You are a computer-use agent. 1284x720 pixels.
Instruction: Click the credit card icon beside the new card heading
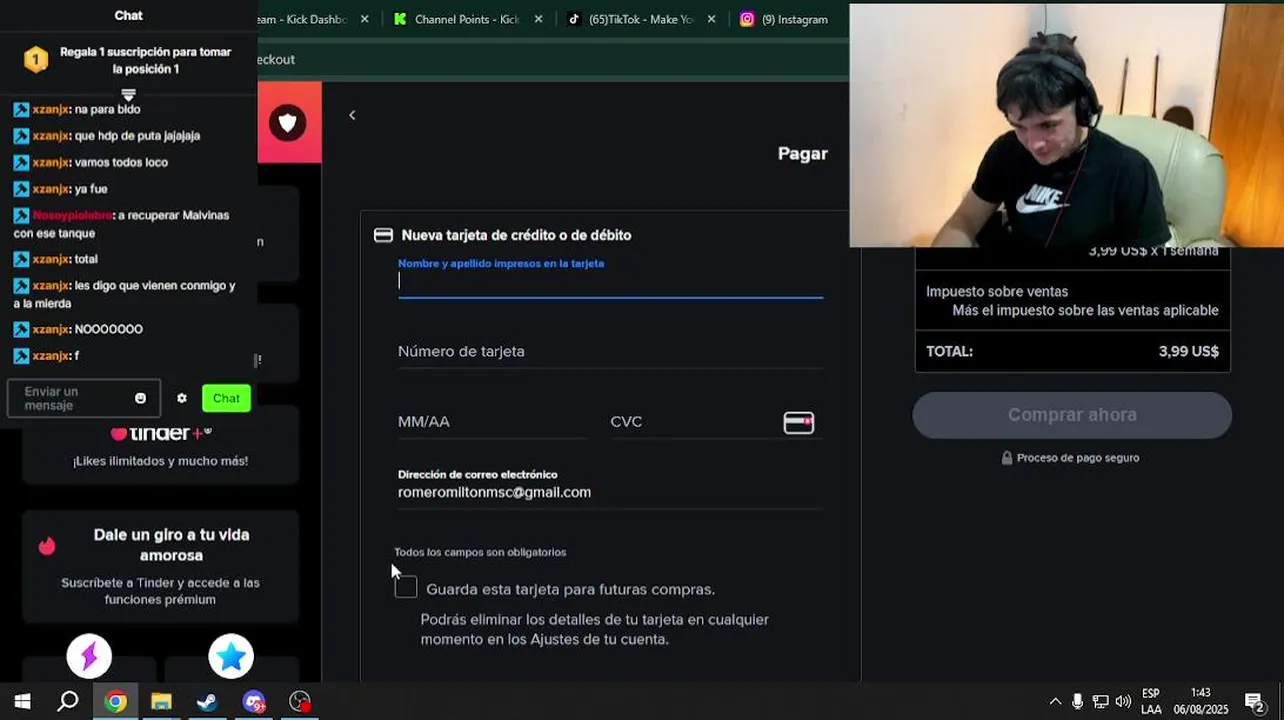(x=383, y=235)
